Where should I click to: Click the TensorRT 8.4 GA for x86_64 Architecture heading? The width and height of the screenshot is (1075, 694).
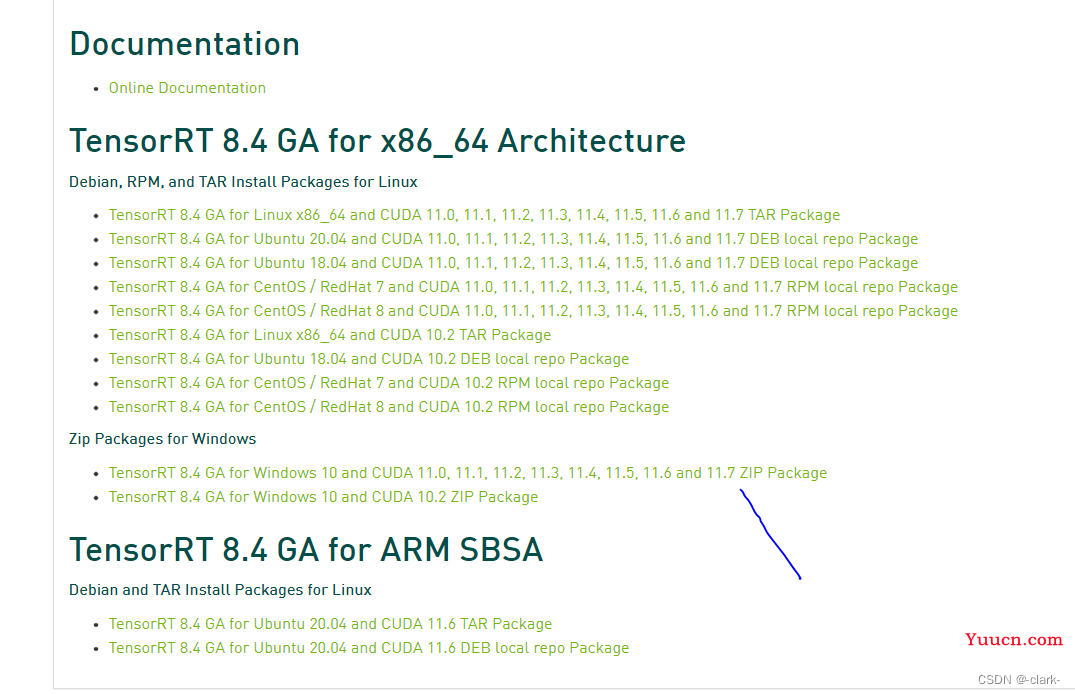[377, 141]
